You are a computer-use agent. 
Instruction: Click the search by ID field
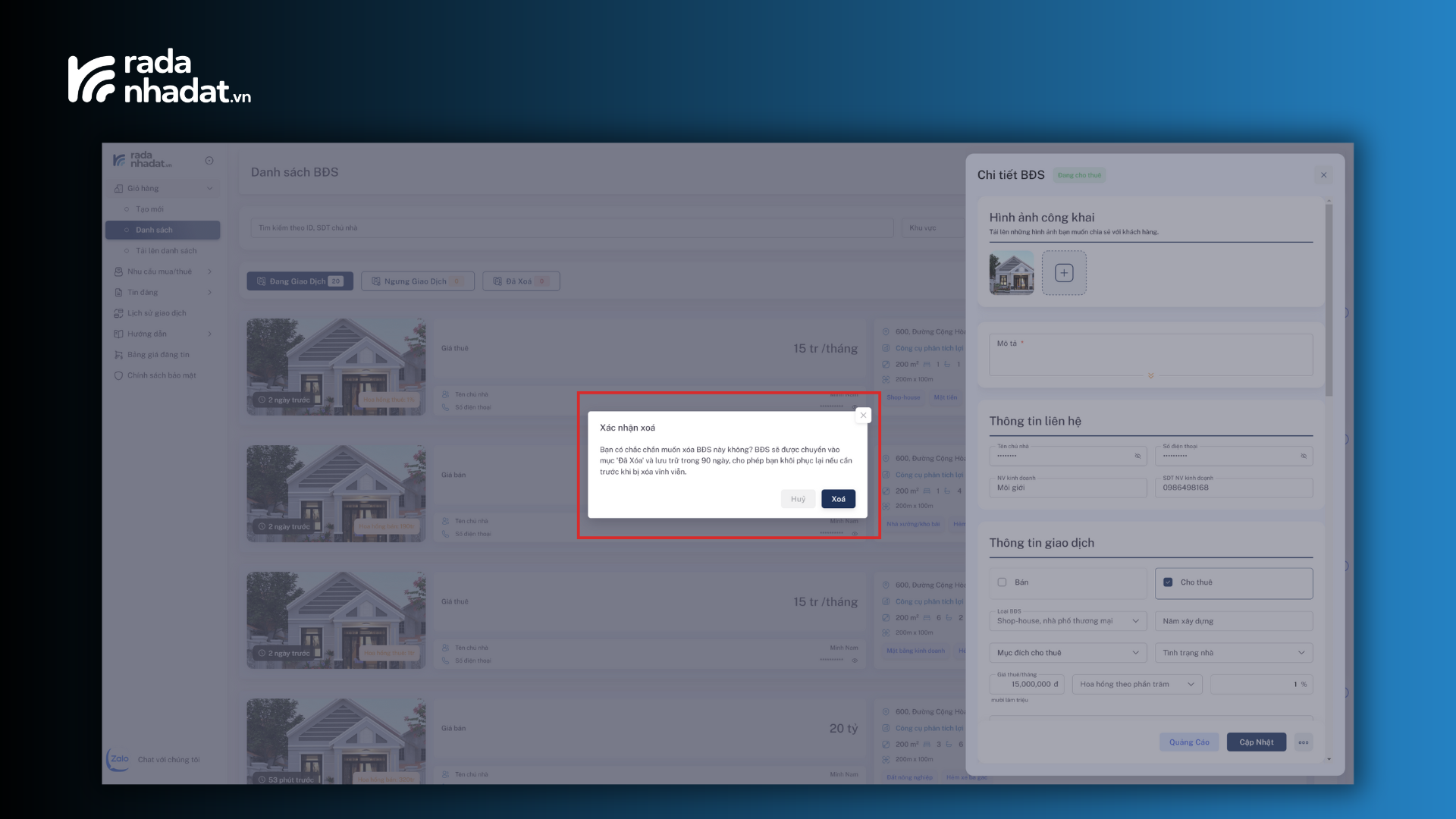pos(572,227)
